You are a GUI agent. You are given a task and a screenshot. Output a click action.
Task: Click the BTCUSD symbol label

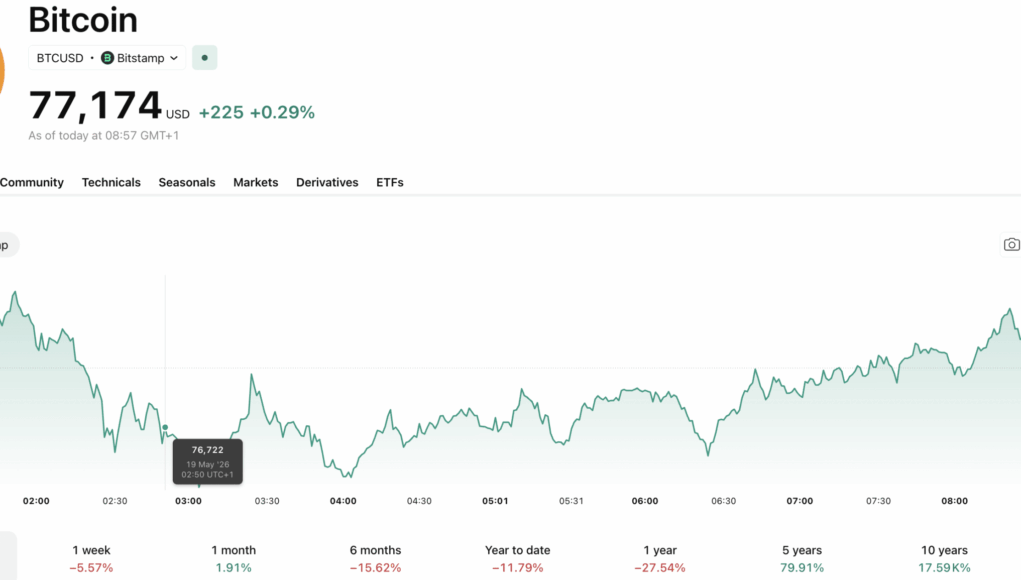tap(60, 58)
